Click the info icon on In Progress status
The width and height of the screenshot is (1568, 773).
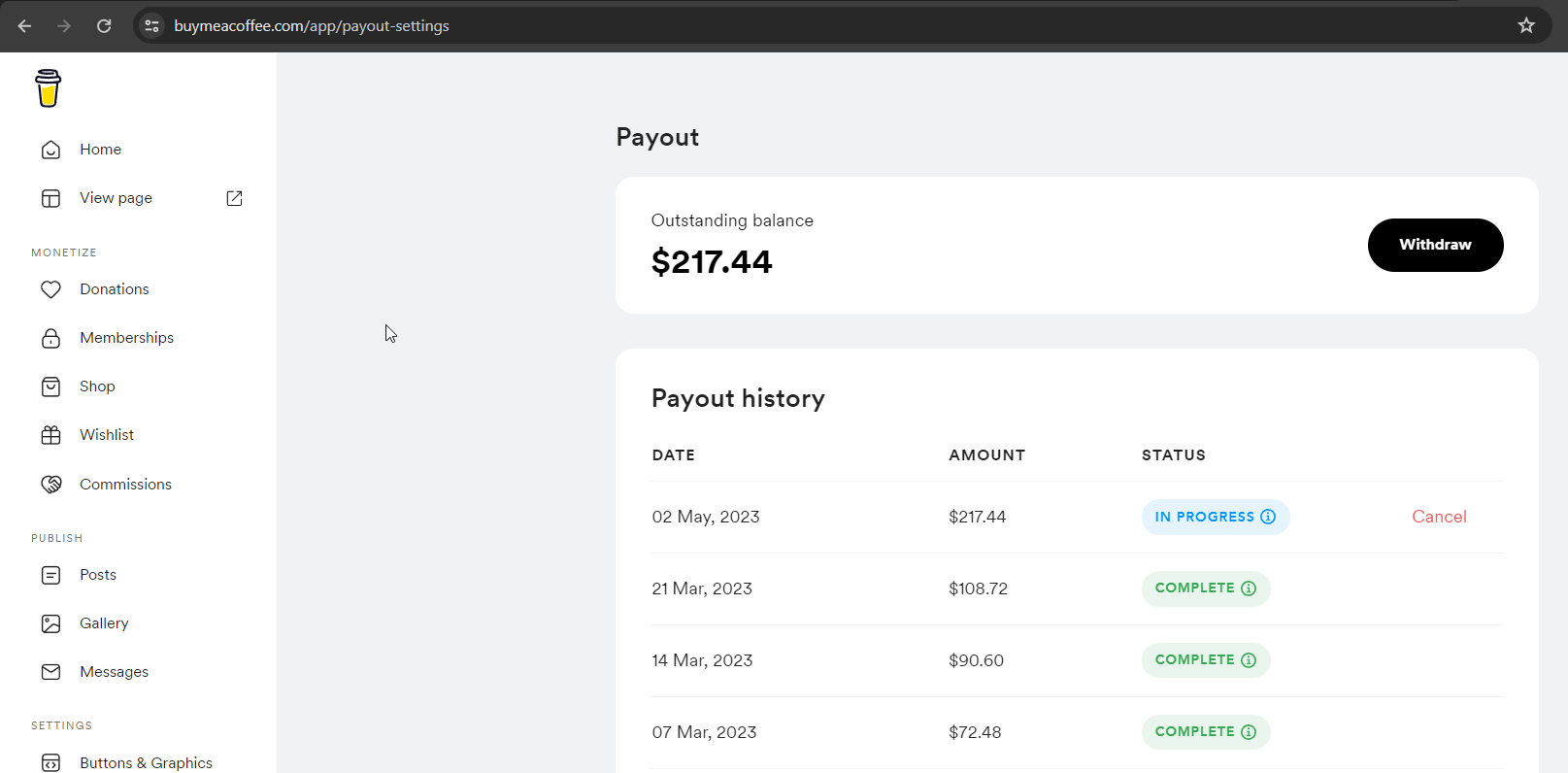point(1268,517)
